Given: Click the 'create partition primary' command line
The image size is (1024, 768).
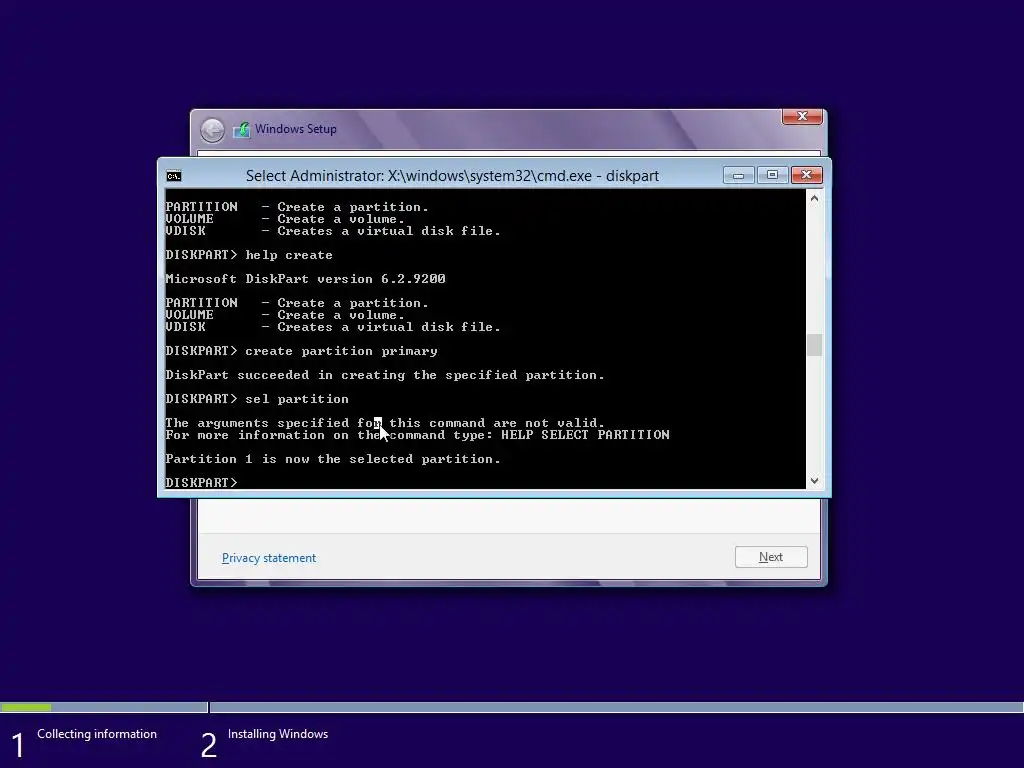Looking at the screenshot, I should click(x=302, y=351).
